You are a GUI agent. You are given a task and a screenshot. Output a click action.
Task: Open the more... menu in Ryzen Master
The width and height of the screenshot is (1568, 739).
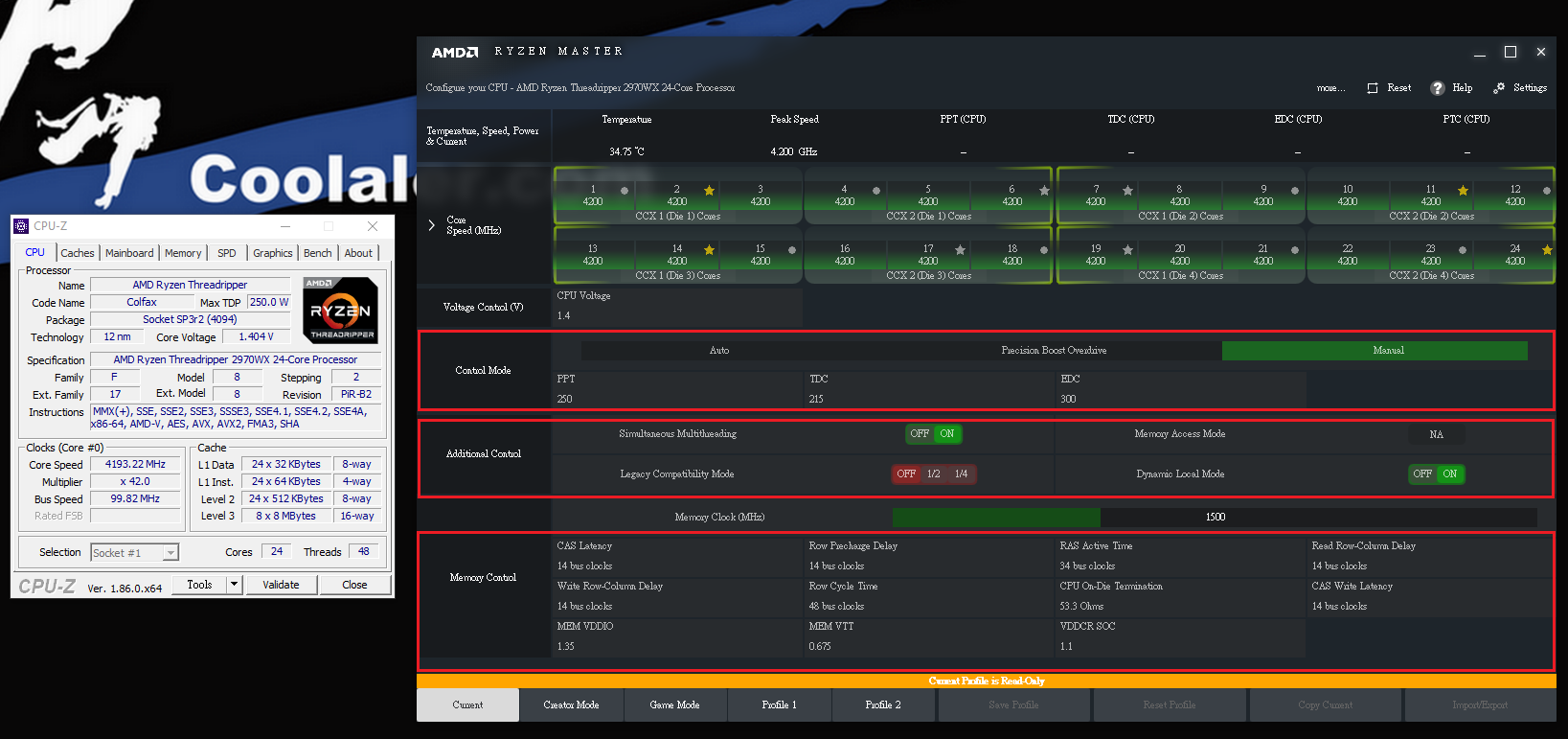(1330, 88)
